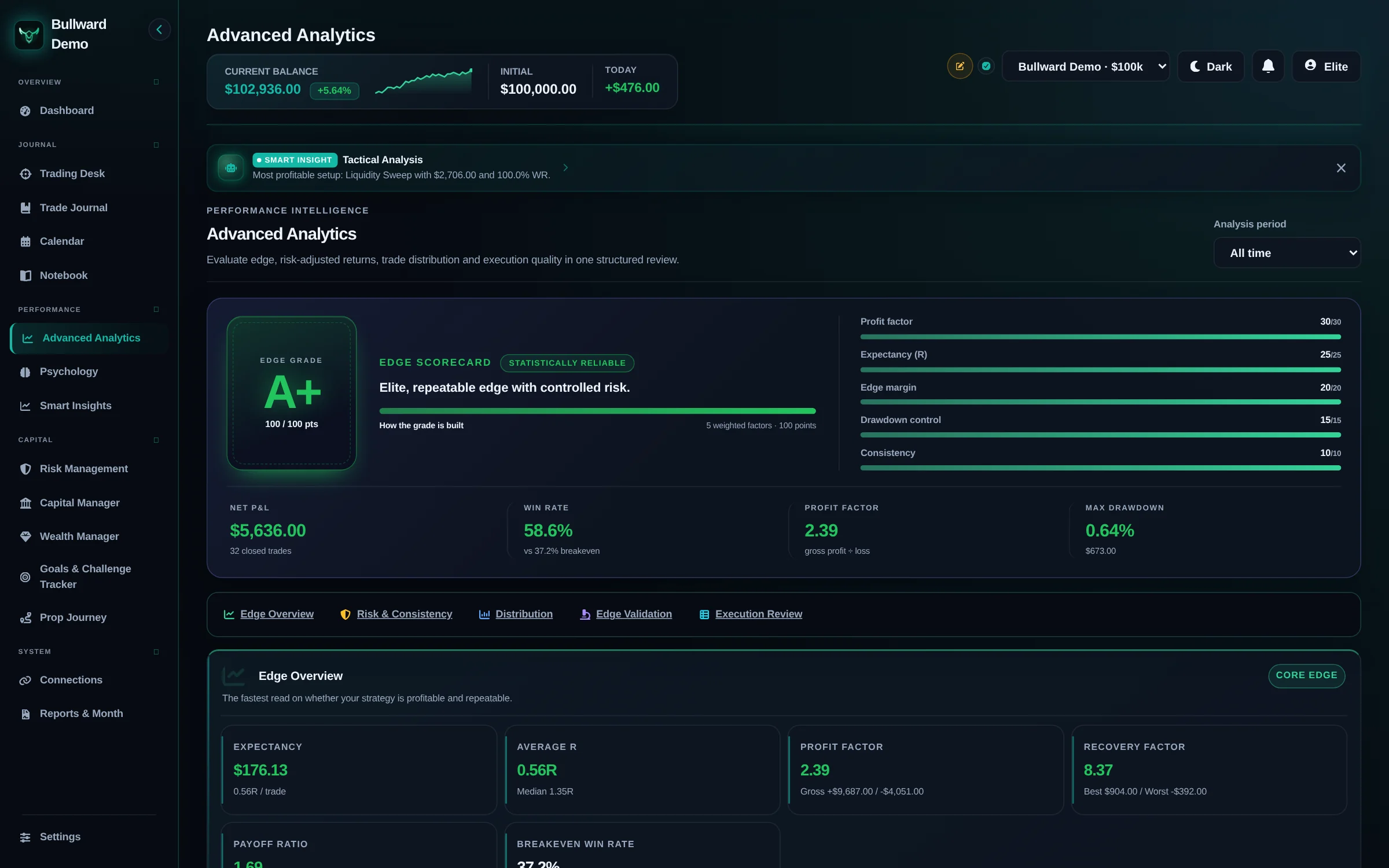Click the Prop Journey route icon
Screen dimensions: 1389x868
click(25, 618)
